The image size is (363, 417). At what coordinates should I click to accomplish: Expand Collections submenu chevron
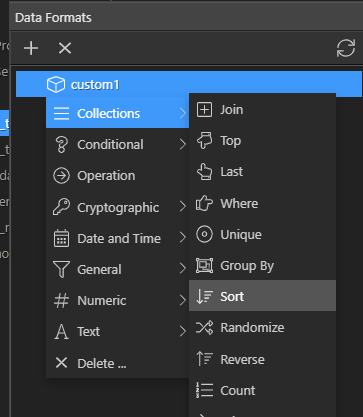182,113
